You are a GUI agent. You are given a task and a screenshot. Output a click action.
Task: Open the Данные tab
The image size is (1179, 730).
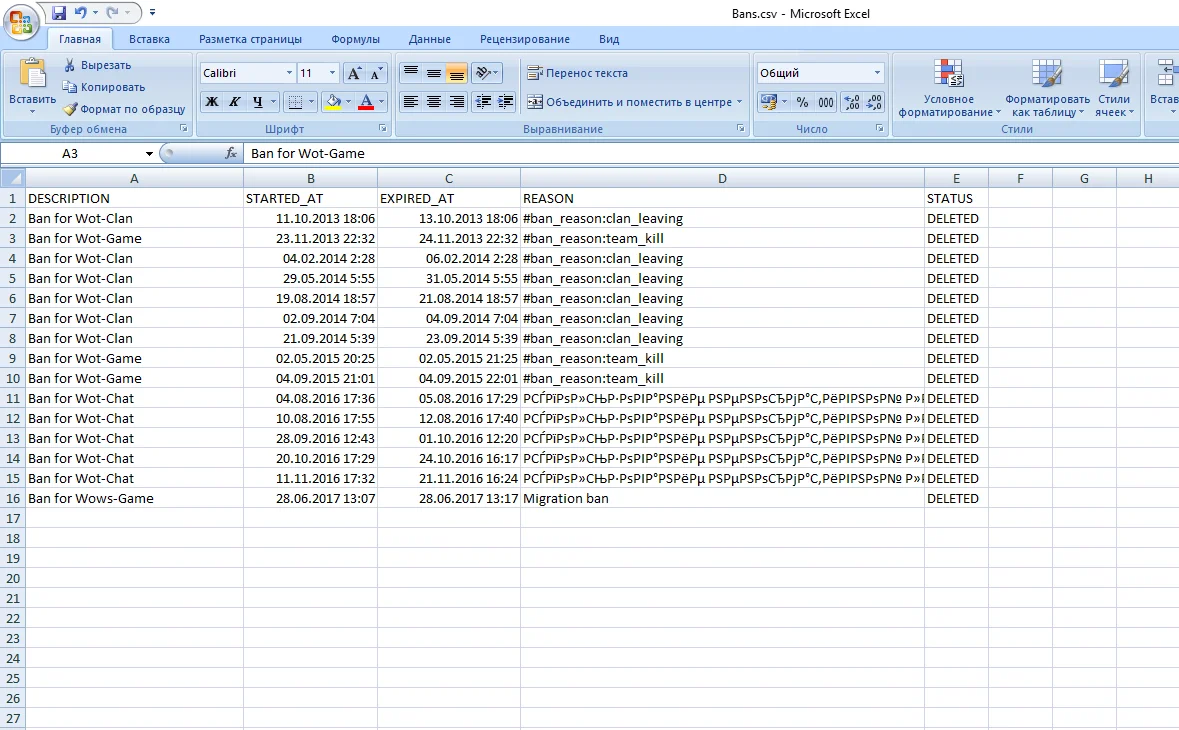pos(429,39)
